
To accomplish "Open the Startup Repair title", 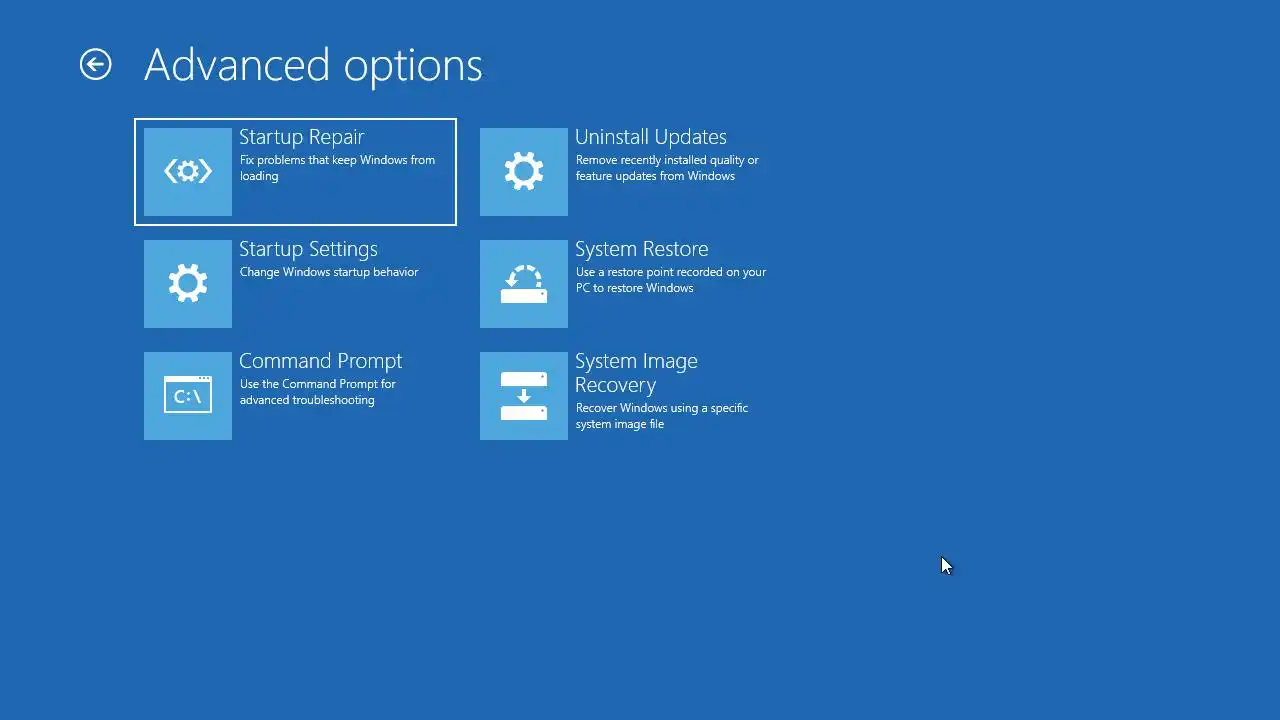I will (302, 137).
